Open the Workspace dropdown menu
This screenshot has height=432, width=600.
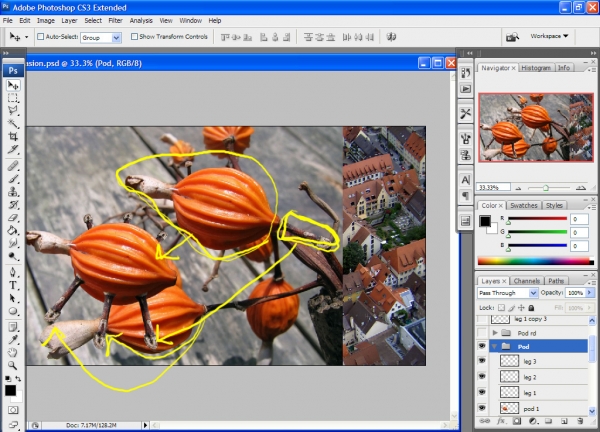click(x=549, y=36)
